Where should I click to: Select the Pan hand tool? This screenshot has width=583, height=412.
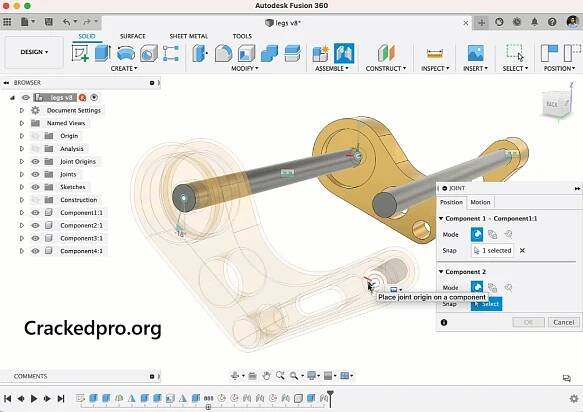tap(266, 376)
